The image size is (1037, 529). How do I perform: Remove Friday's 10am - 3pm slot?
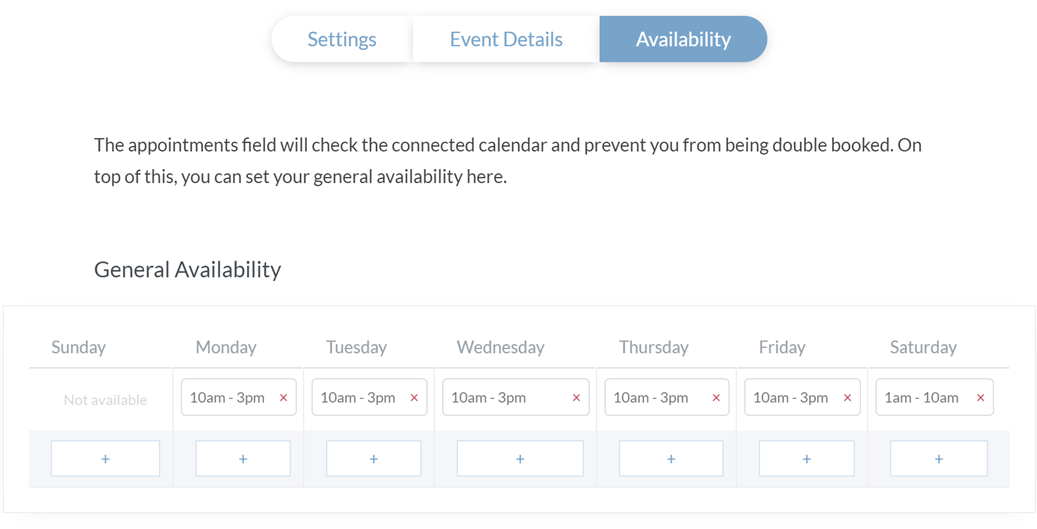coord(847,398)
